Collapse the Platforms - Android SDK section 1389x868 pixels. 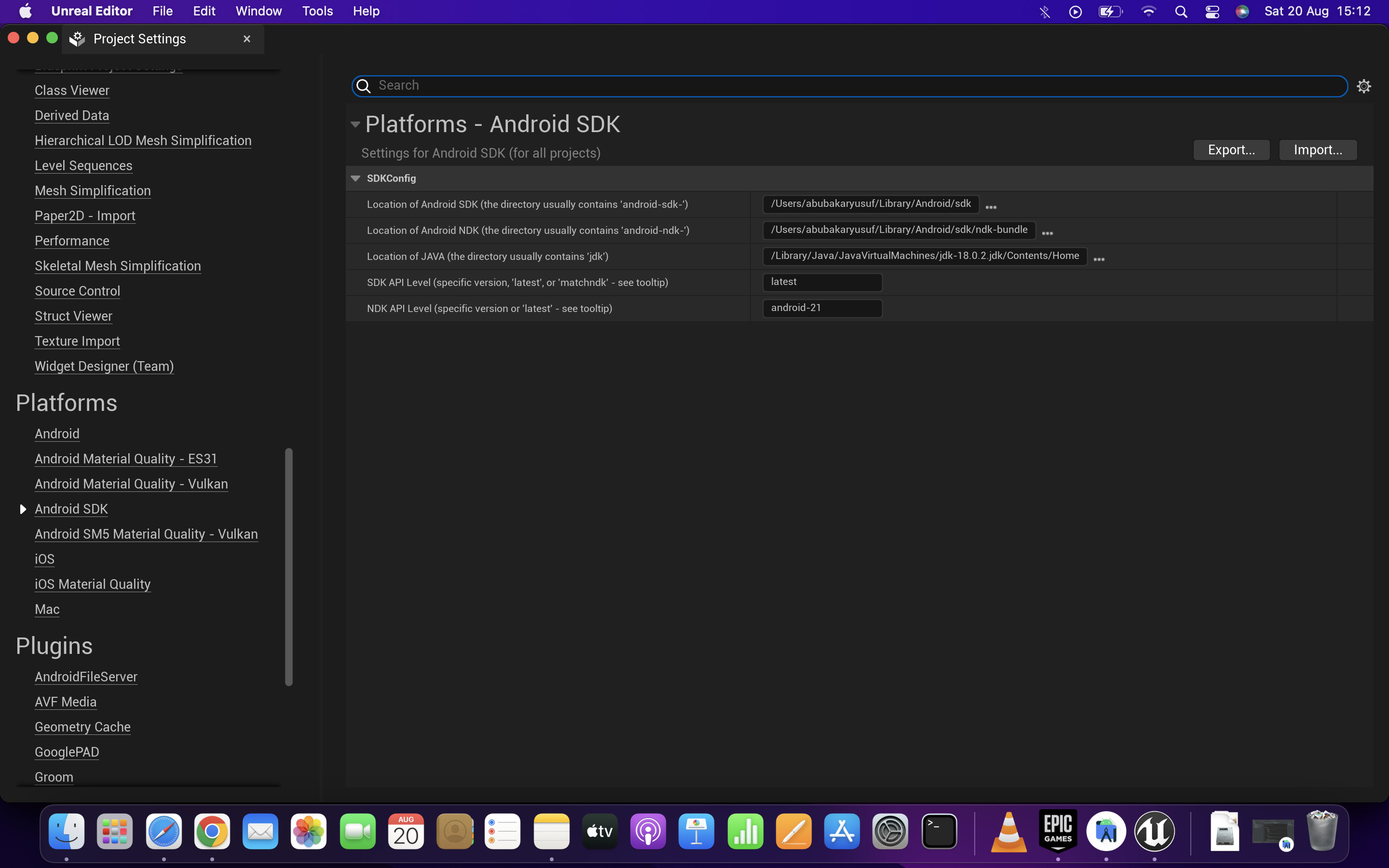click(355, 124)
